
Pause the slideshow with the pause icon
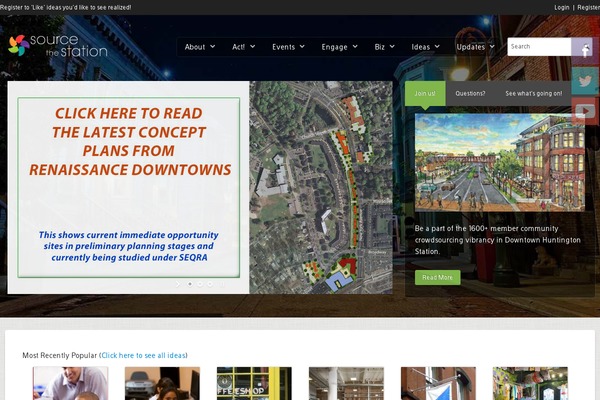(x=222, y=284)
